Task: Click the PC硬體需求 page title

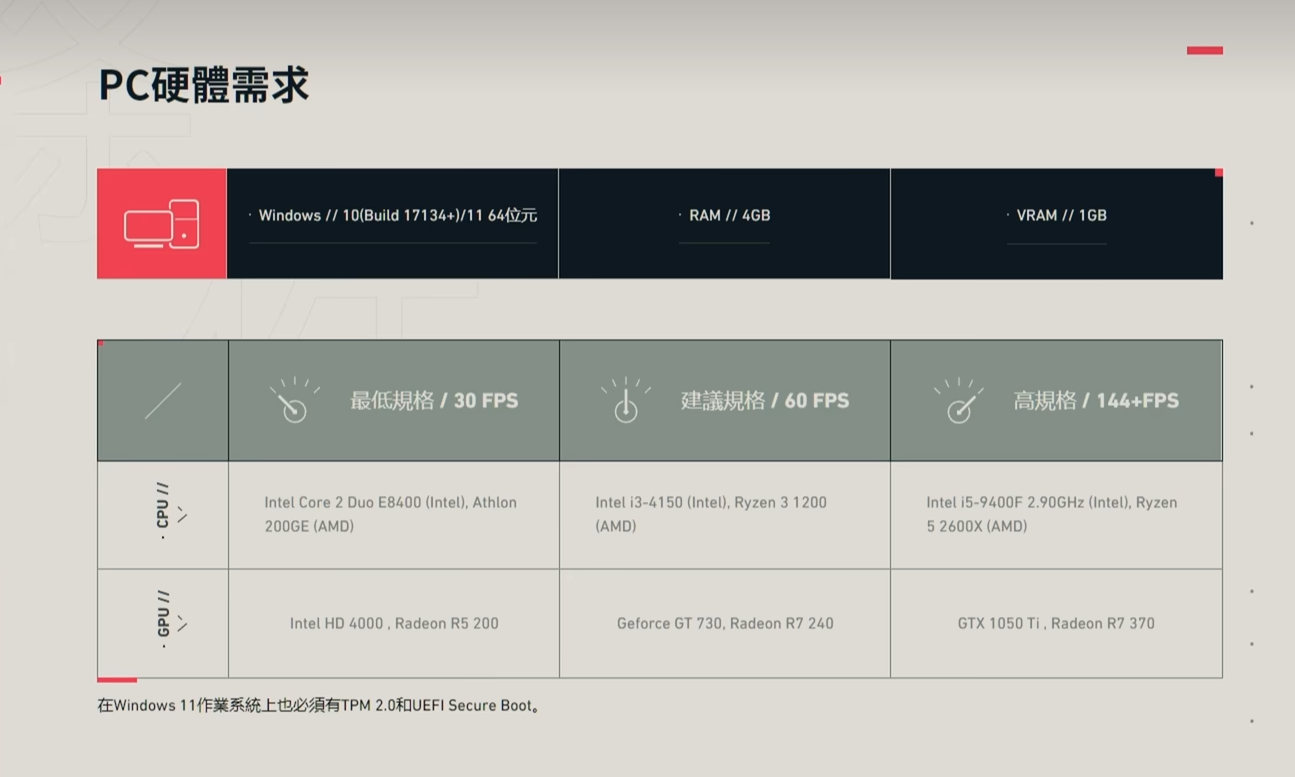Action: (x=204, y=85)
